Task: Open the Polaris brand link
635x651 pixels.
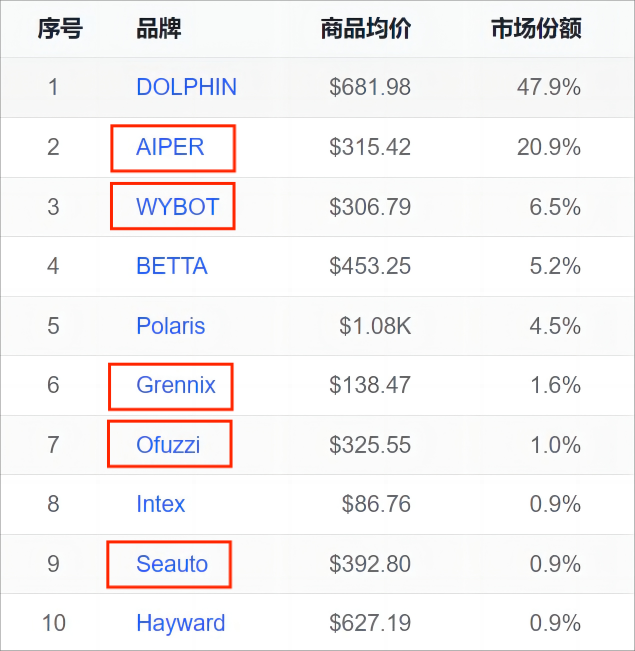Action: 170,326
